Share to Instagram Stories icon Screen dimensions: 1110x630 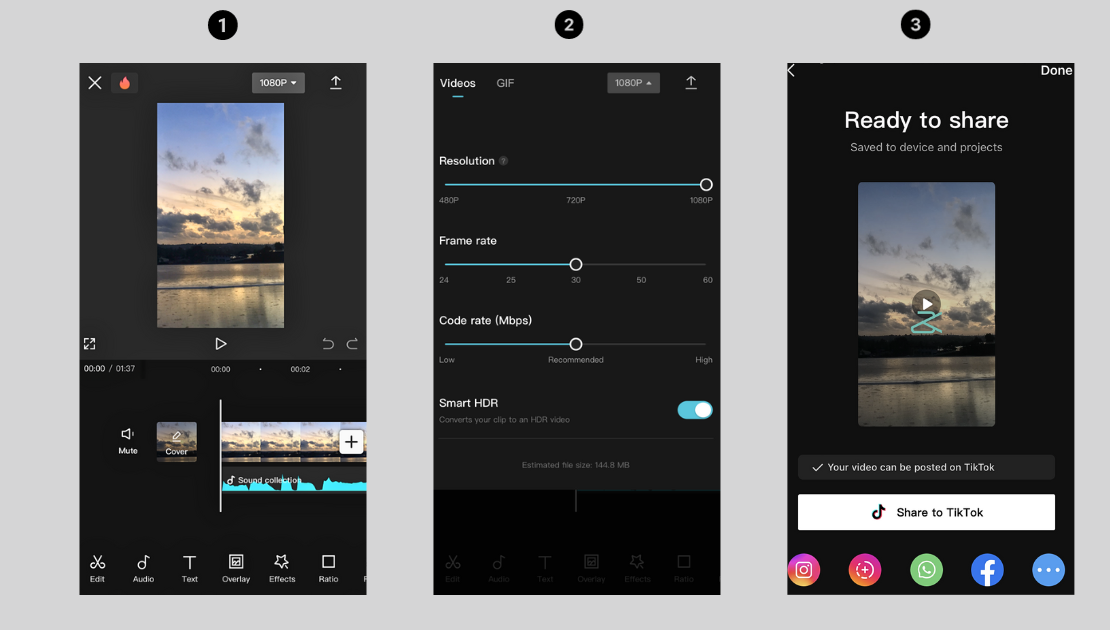tap(865, 570)
